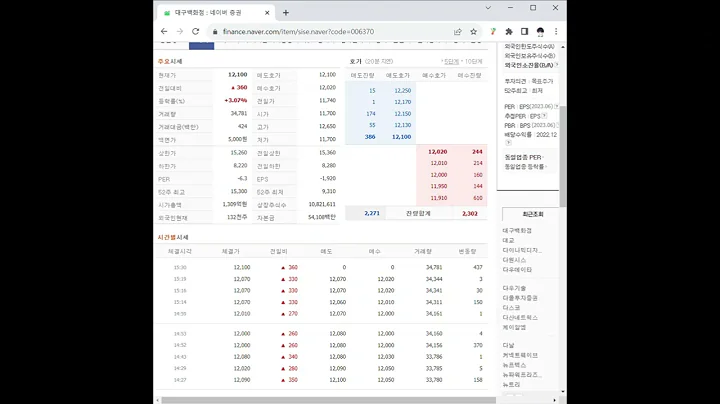Open the Extensions puzzle menu

pos(509,32)
